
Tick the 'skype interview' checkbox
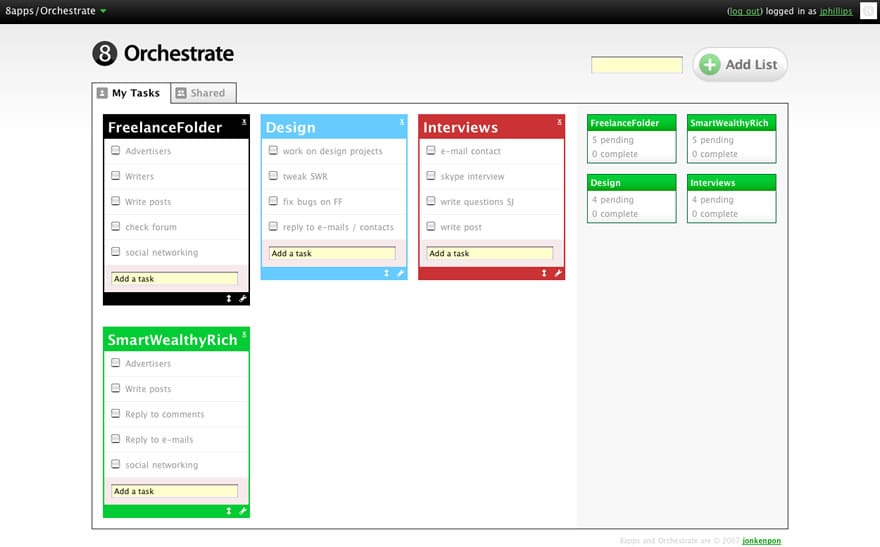pyautogui.click(x=431, y=176)
